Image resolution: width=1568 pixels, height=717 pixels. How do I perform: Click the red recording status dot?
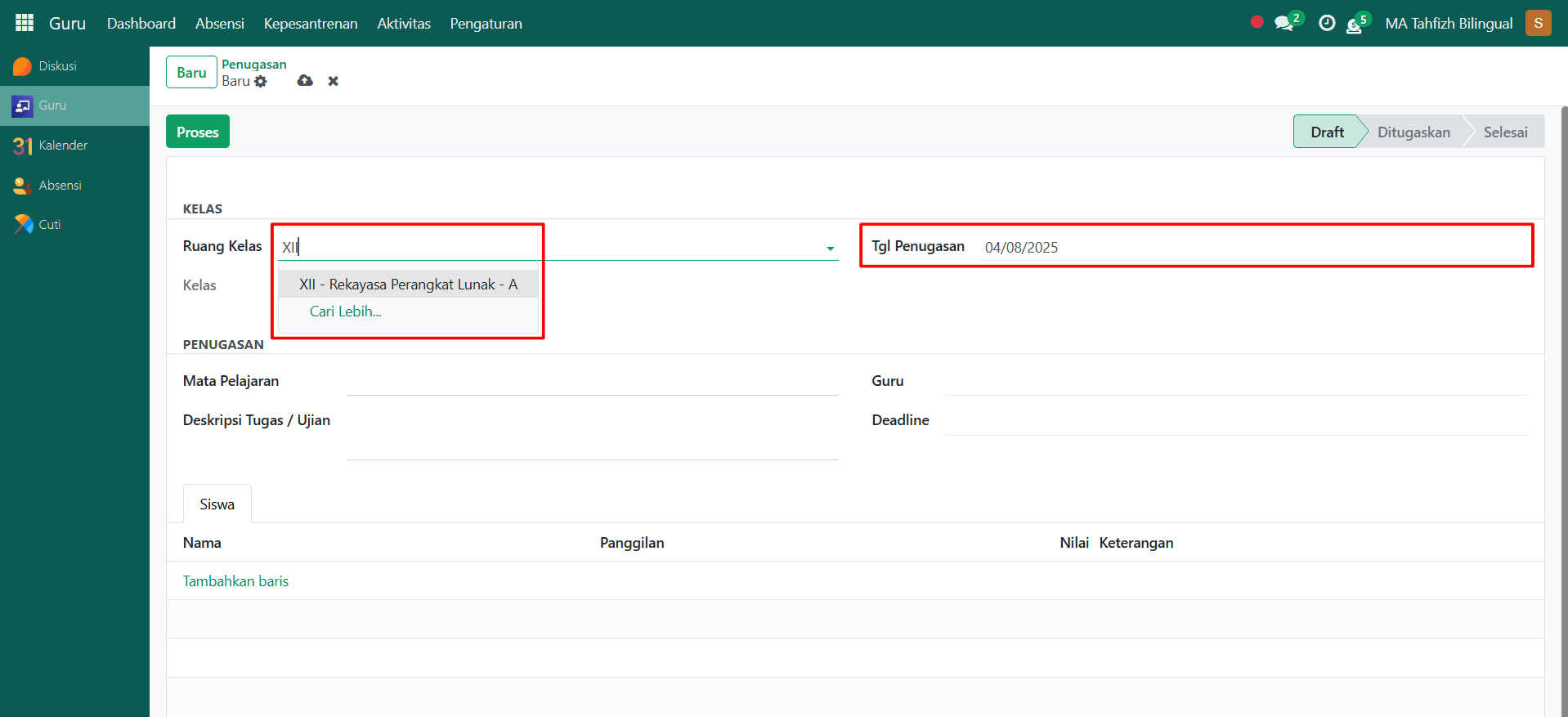click(x=1257, y=23)
